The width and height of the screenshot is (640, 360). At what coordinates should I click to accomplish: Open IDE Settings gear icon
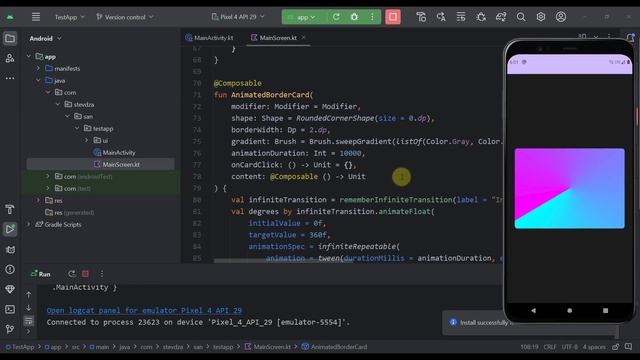pos(541,17)
